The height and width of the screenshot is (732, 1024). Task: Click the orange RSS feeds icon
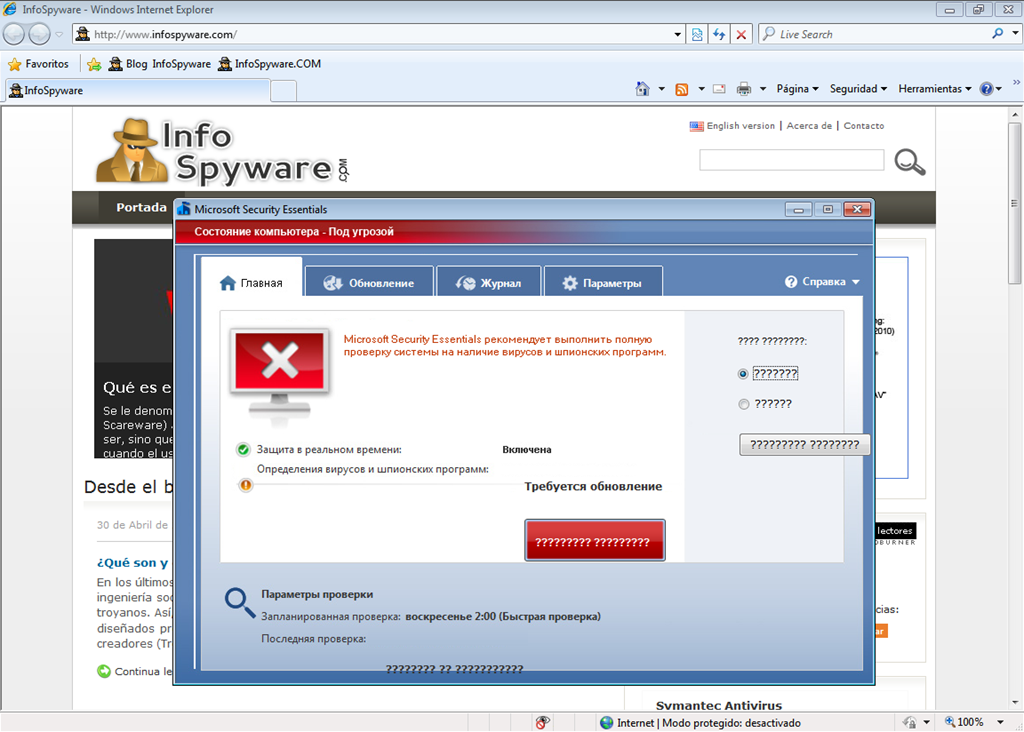click(682, 89)
